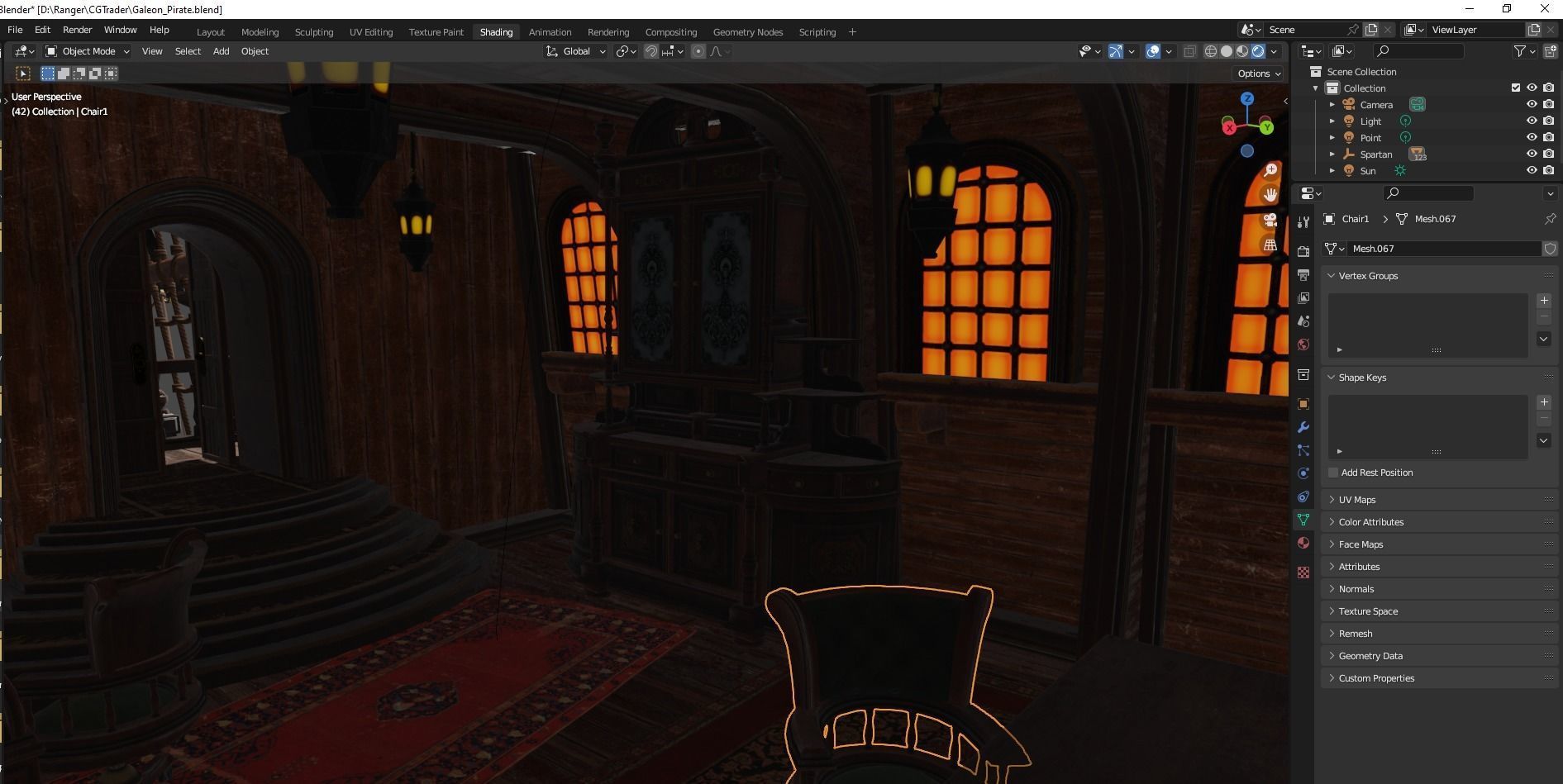This screenshot has height=784, width=1563.
Task: Toggle proportional editing in the header
Action: coord(698,51)
